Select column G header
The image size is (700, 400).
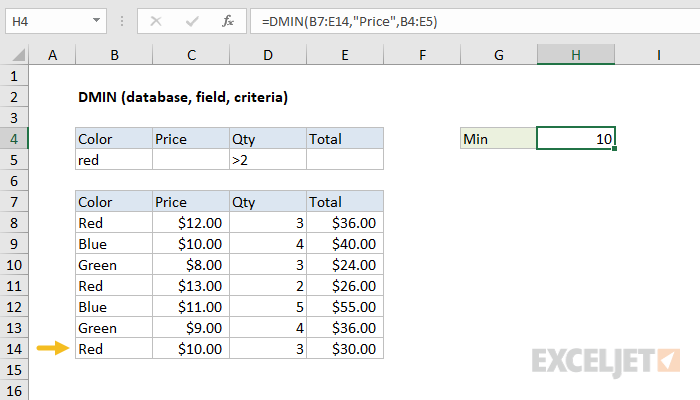point(499,55)
